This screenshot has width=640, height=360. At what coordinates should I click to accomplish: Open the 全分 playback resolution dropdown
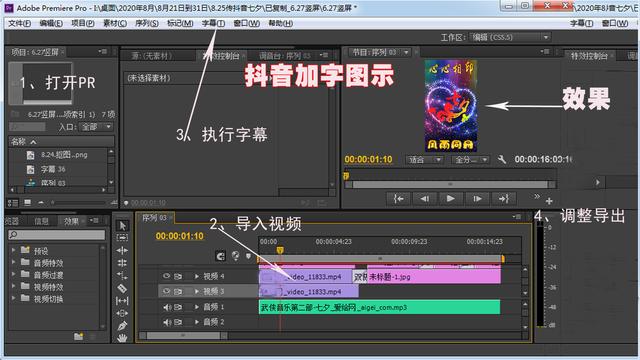click(x=470, y=160)
